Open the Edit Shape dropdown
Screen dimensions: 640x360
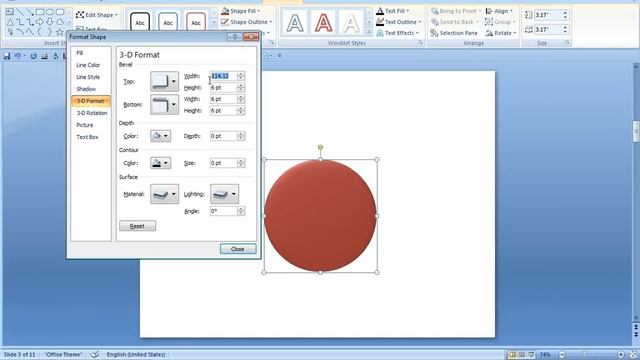97,15
